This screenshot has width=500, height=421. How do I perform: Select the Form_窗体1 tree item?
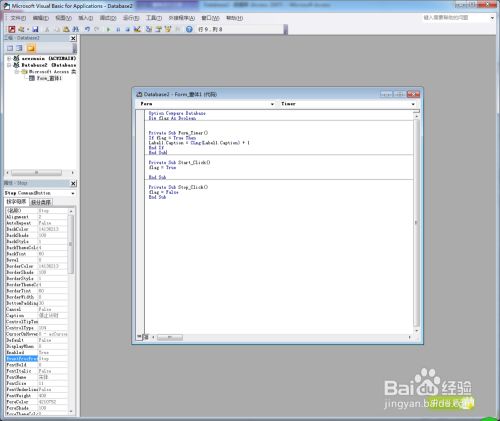tap(46, 78)
